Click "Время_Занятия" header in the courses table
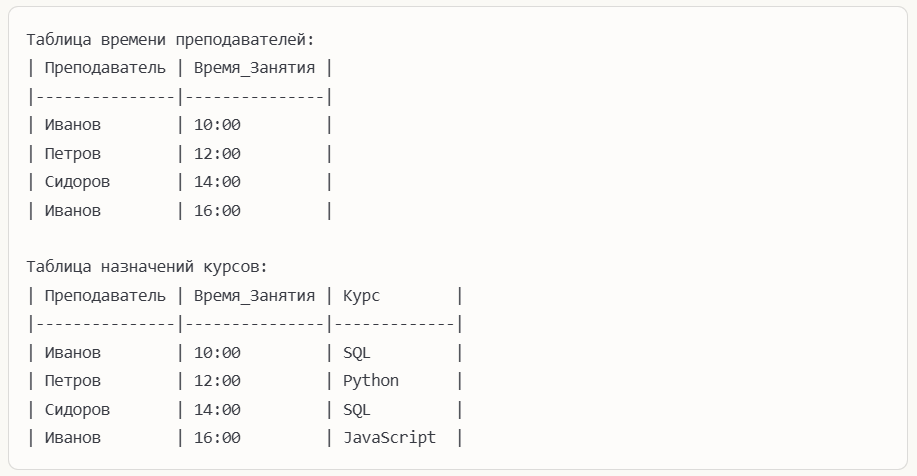This screenshot has width=917, height=476. pyautogui.click(x=254, y=296)
